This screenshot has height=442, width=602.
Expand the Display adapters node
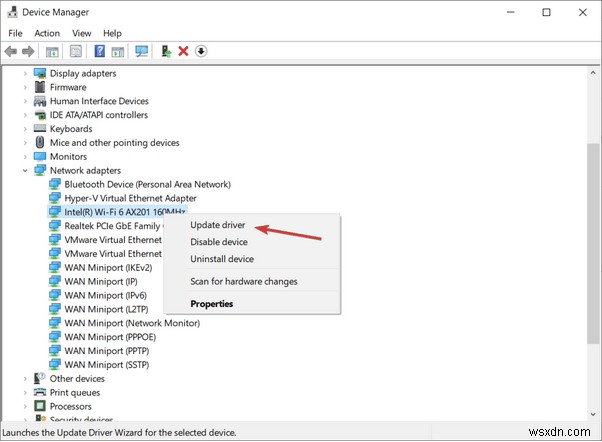[x=25, y=73]
